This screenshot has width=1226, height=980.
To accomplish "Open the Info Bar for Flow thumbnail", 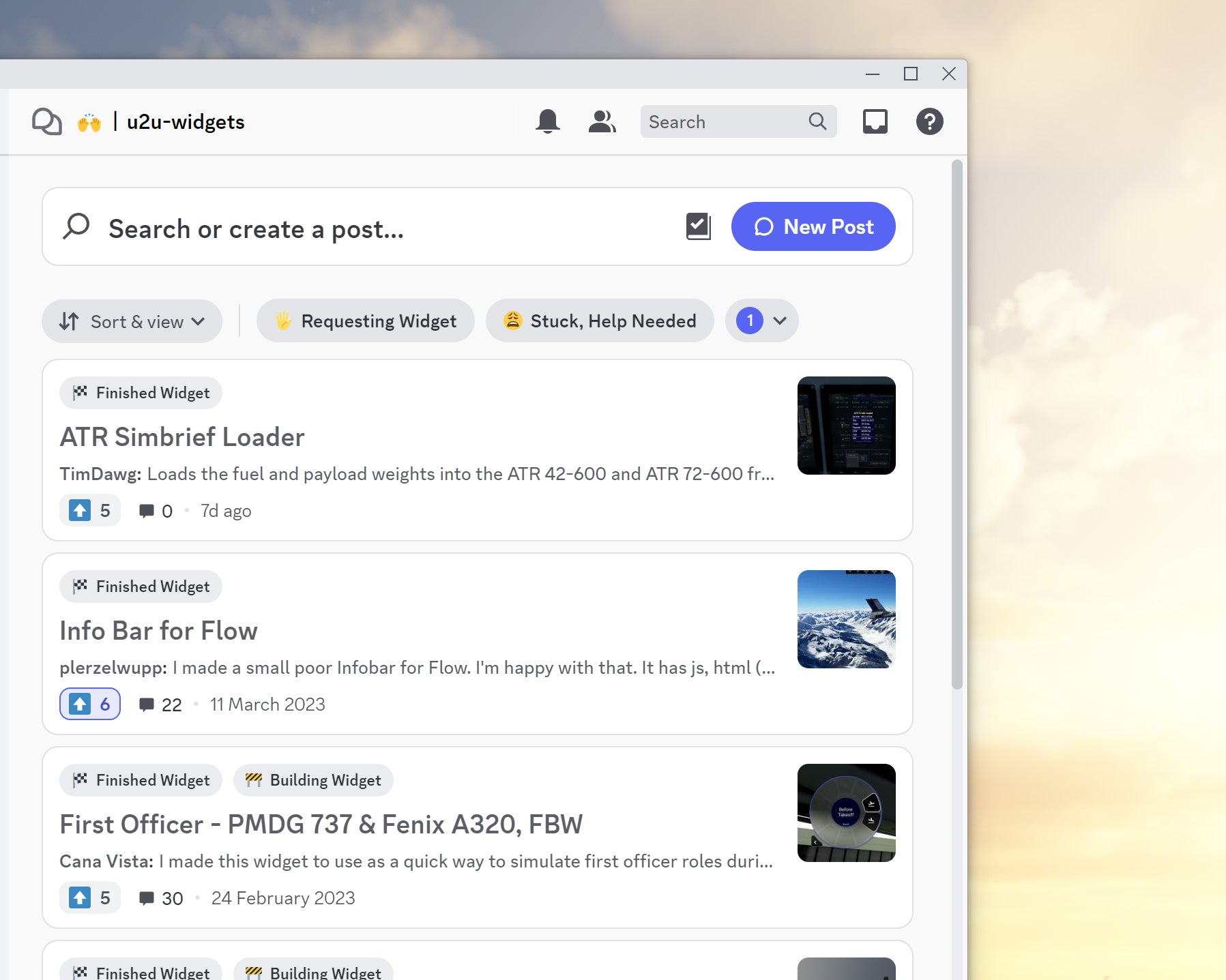I will coord(846,619).
